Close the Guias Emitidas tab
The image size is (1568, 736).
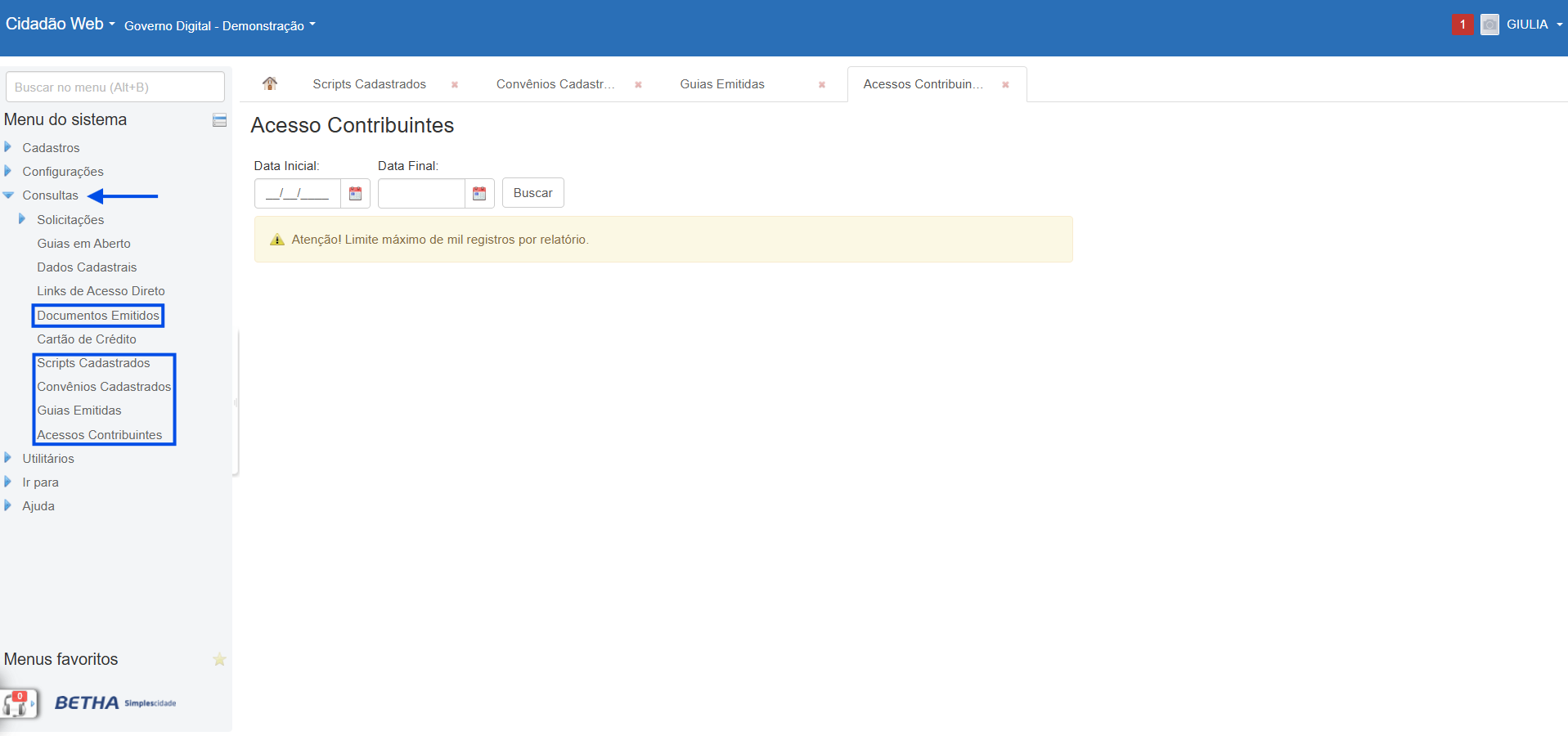click(822, 85)
